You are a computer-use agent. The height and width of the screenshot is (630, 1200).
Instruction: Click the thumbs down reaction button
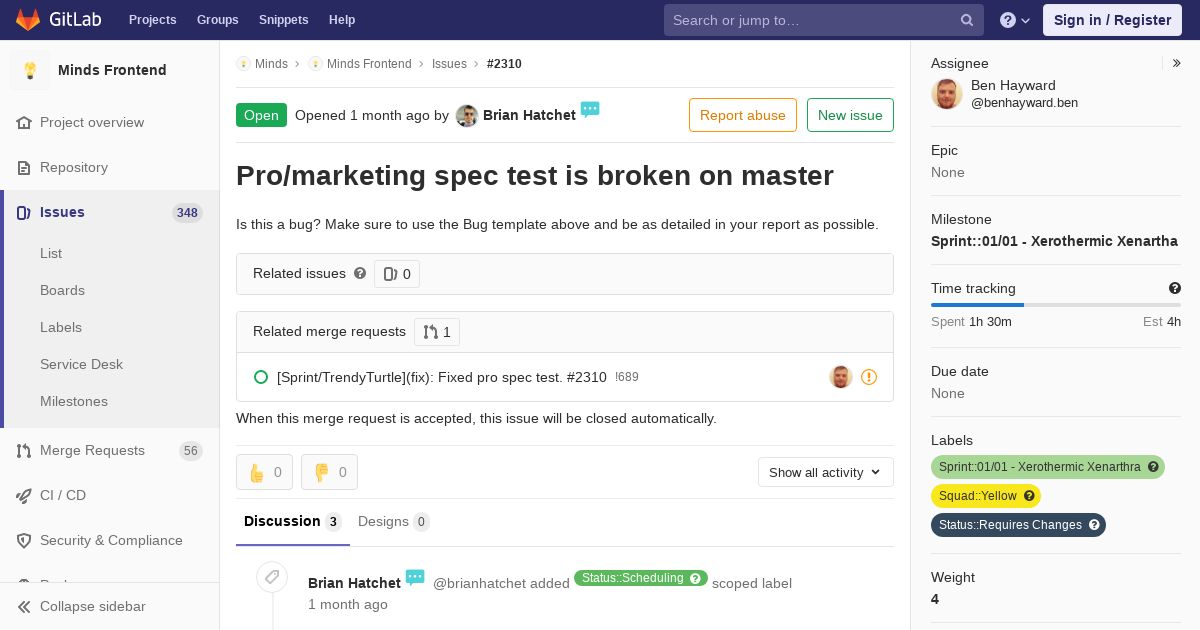click(329, 472)
